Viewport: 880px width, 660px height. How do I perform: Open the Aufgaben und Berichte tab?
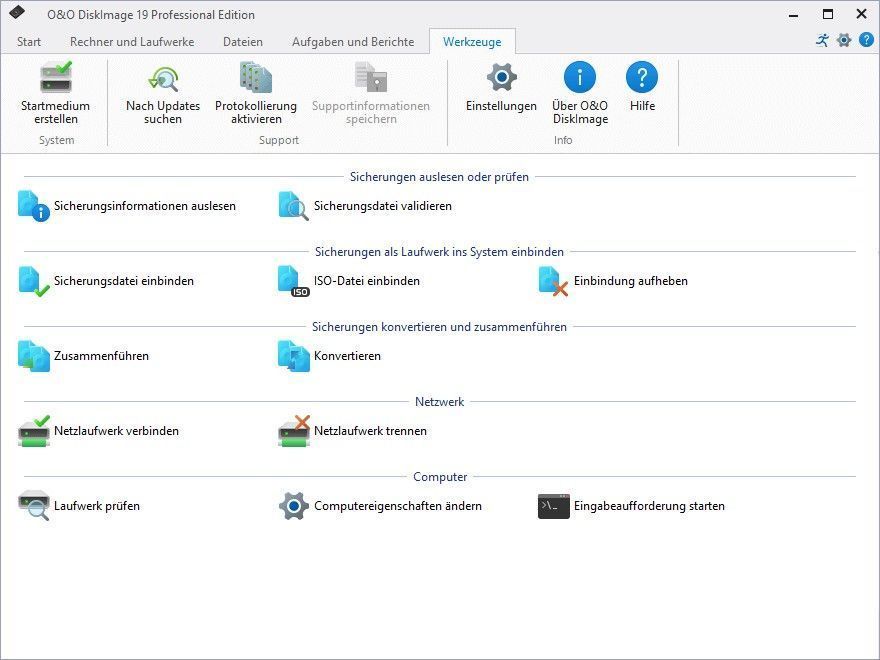[x=353, y=42]
